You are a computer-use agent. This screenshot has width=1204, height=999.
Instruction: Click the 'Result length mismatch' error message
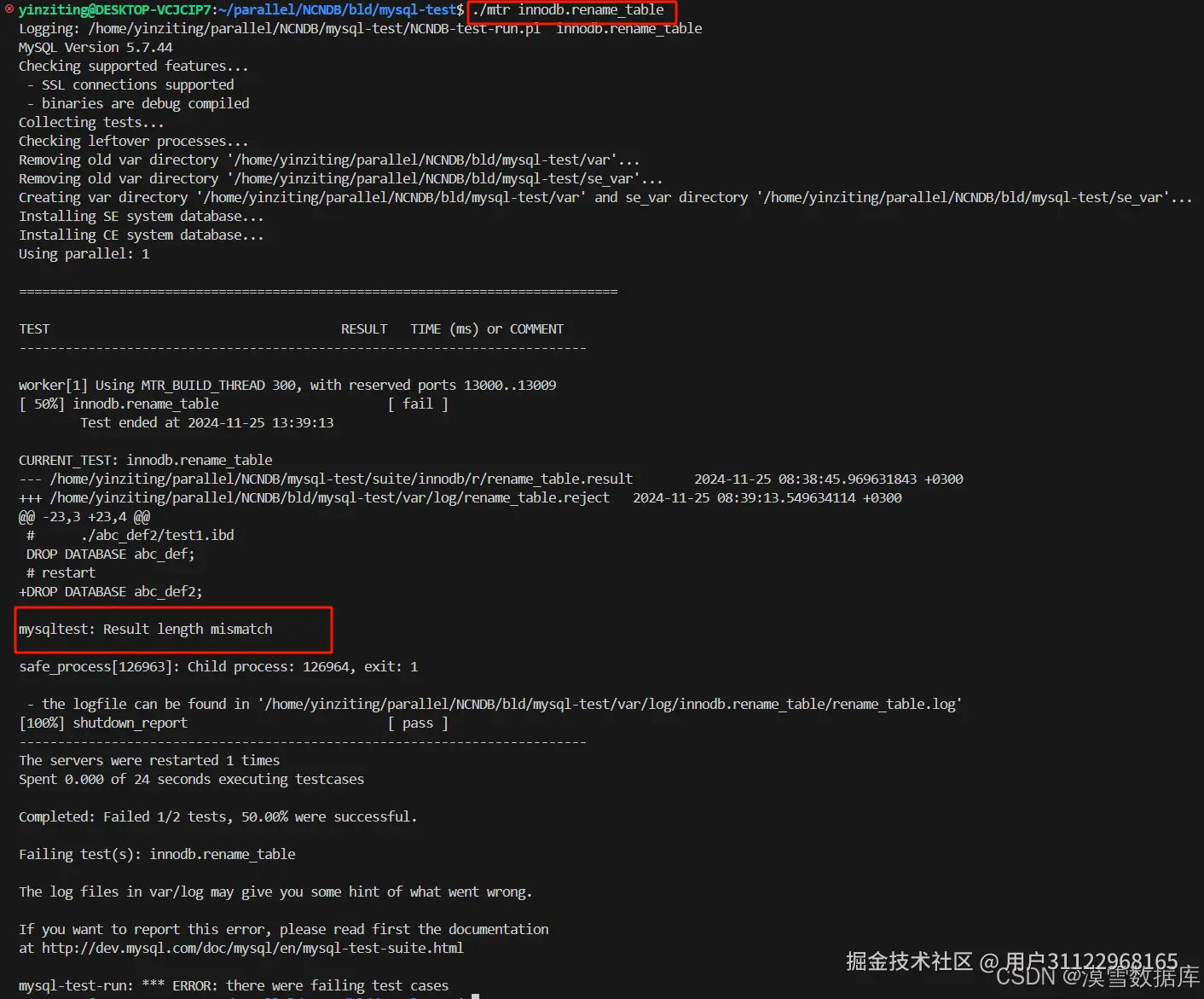click(x=146, y=629)
